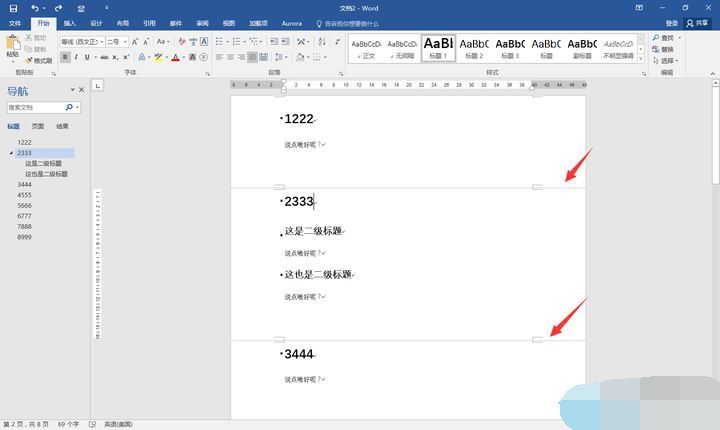Collapse the 2333 heading in navigation tree
The image size is (720, 430).
coord(11,153)
